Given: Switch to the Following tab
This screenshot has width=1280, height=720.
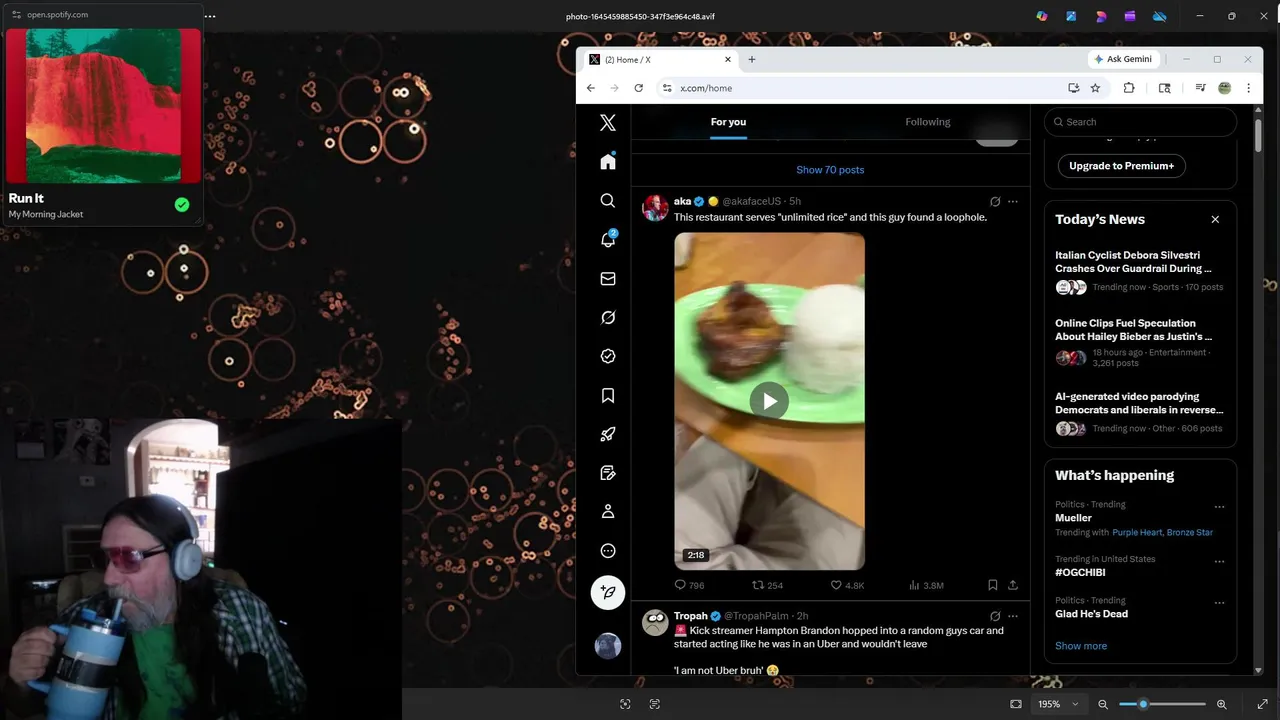Looking at the screenshot, I should [x=928, y=122].
